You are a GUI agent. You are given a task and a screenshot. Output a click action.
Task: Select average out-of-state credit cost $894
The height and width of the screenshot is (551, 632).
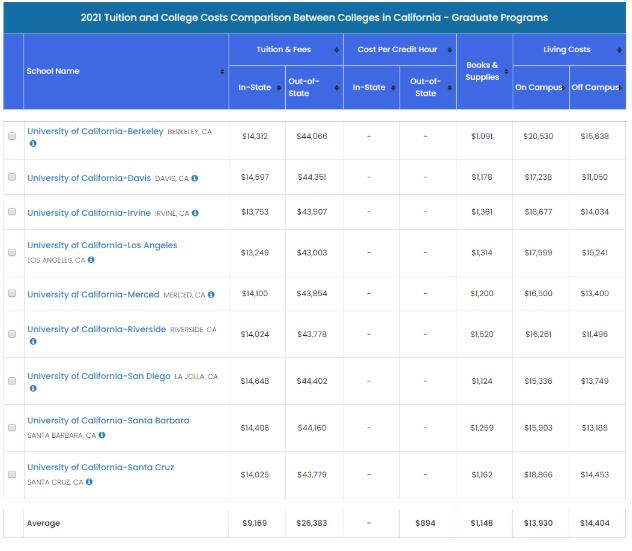click(x=425, y=523)
